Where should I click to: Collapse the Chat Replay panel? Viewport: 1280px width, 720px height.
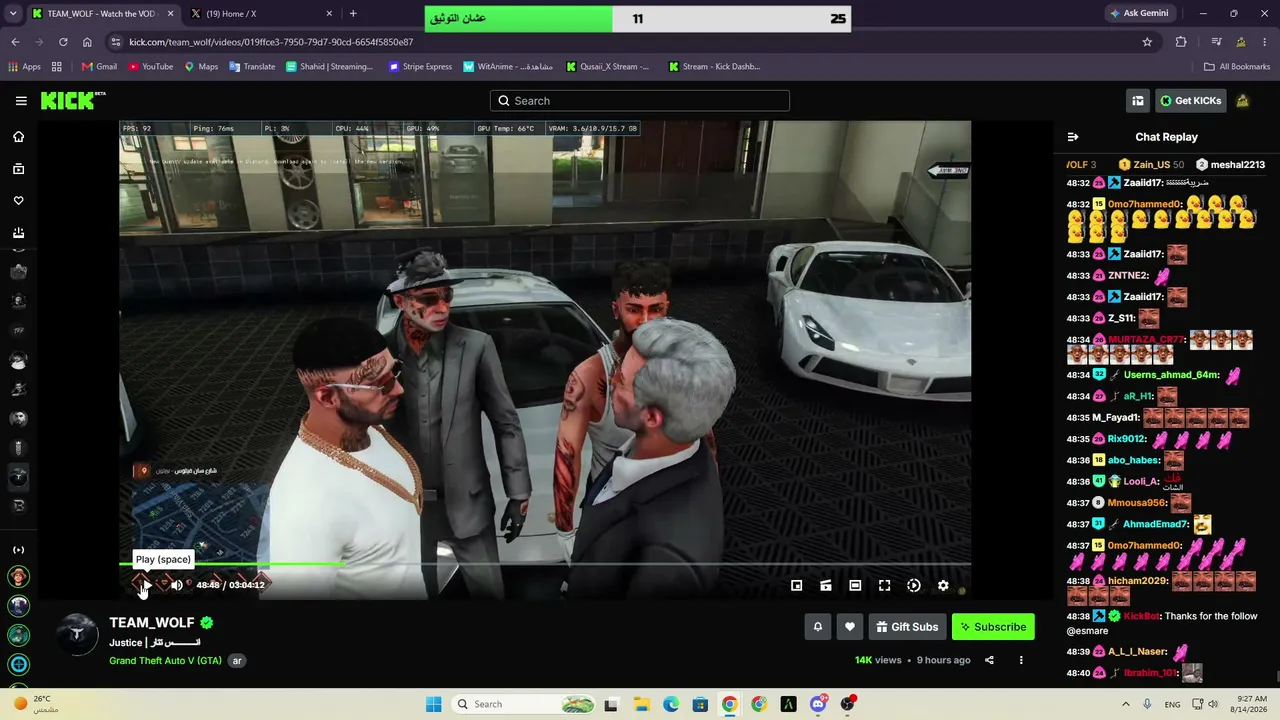click(x=1073, y=137)
